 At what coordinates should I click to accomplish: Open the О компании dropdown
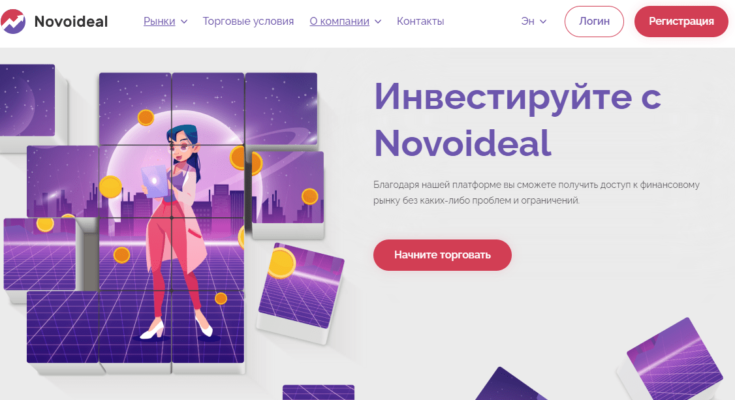(x=339, y=21)
